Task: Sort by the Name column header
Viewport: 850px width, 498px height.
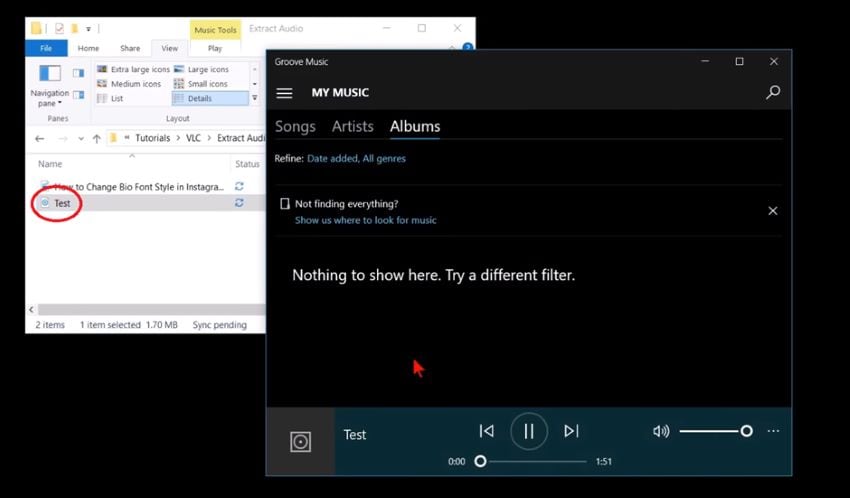Action: (x=50, y=164)
